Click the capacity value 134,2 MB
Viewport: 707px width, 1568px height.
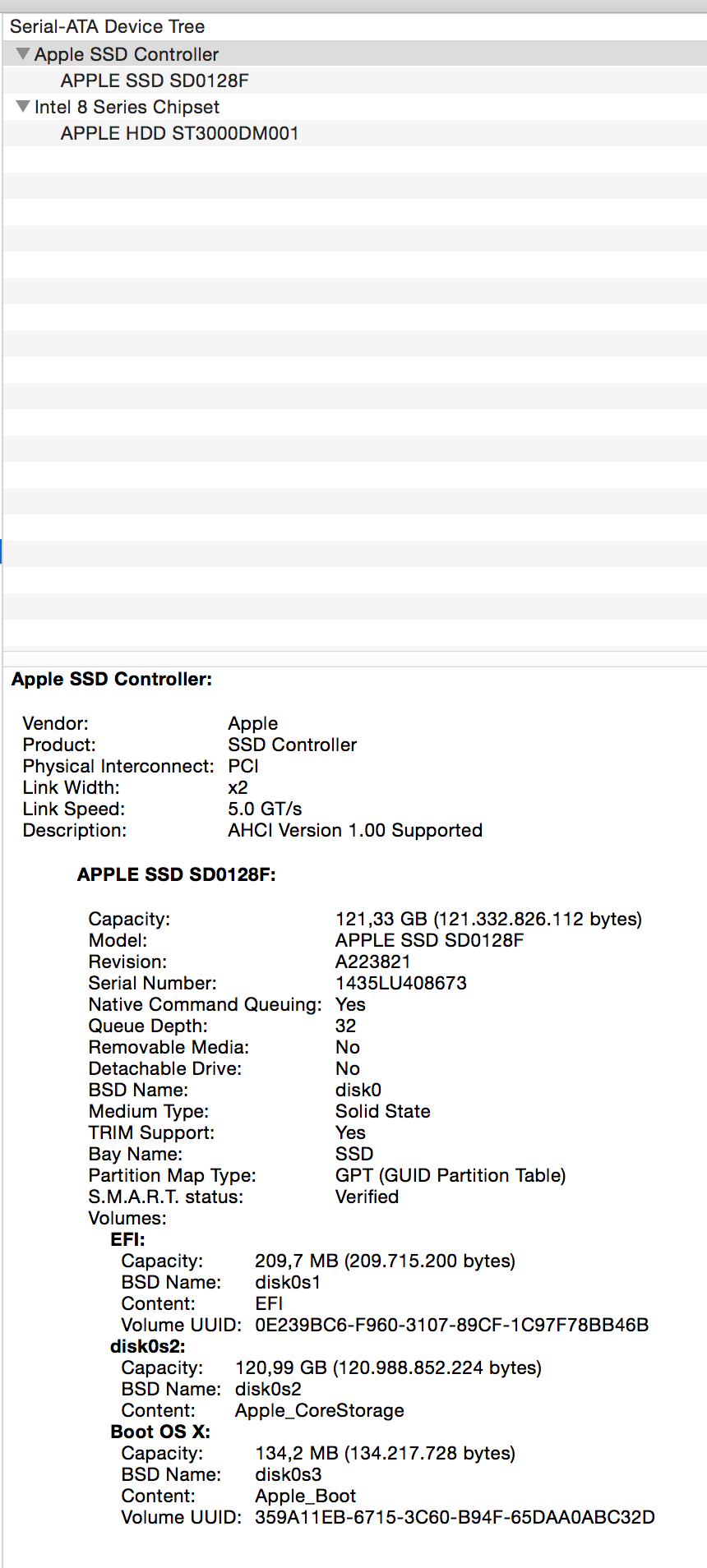[x=386, y=1454]
